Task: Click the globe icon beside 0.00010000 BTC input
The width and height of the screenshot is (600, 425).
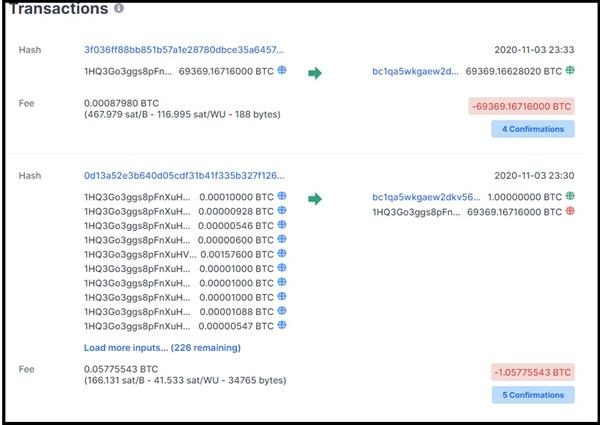Action: click(282, 196)
